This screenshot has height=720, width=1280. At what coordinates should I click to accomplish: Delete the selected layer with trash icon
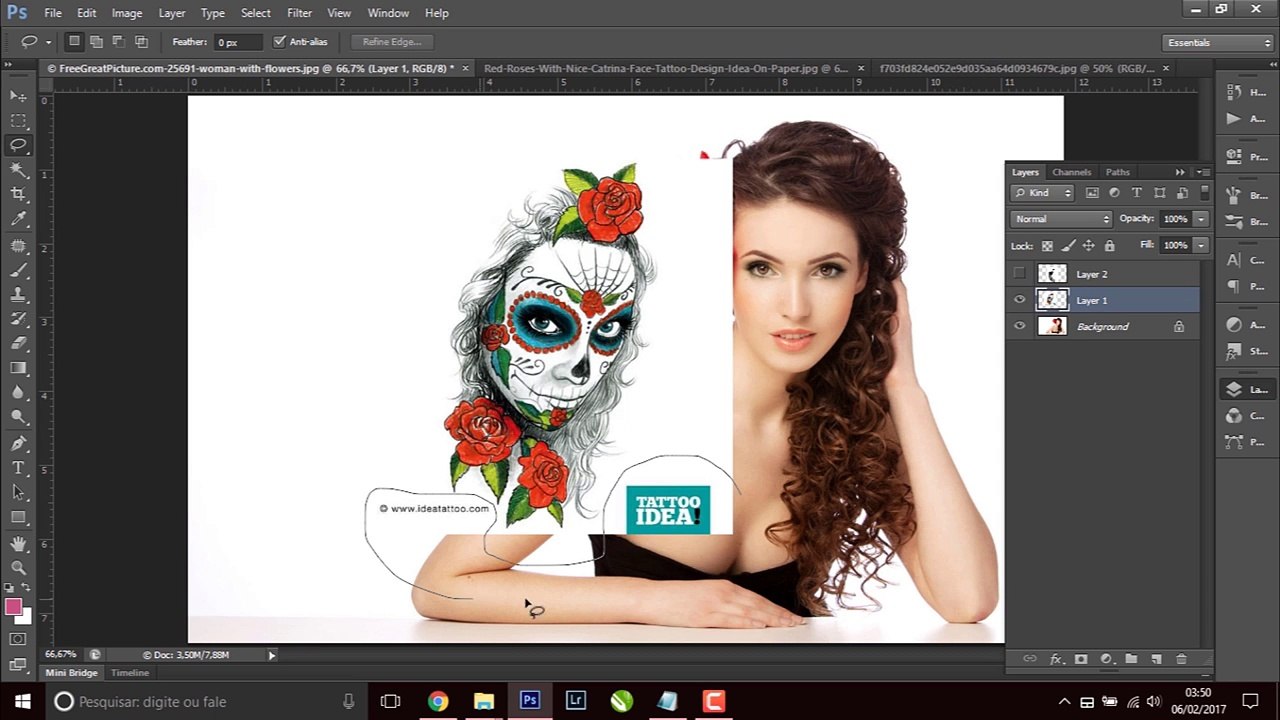click(x=1181, y=659)
